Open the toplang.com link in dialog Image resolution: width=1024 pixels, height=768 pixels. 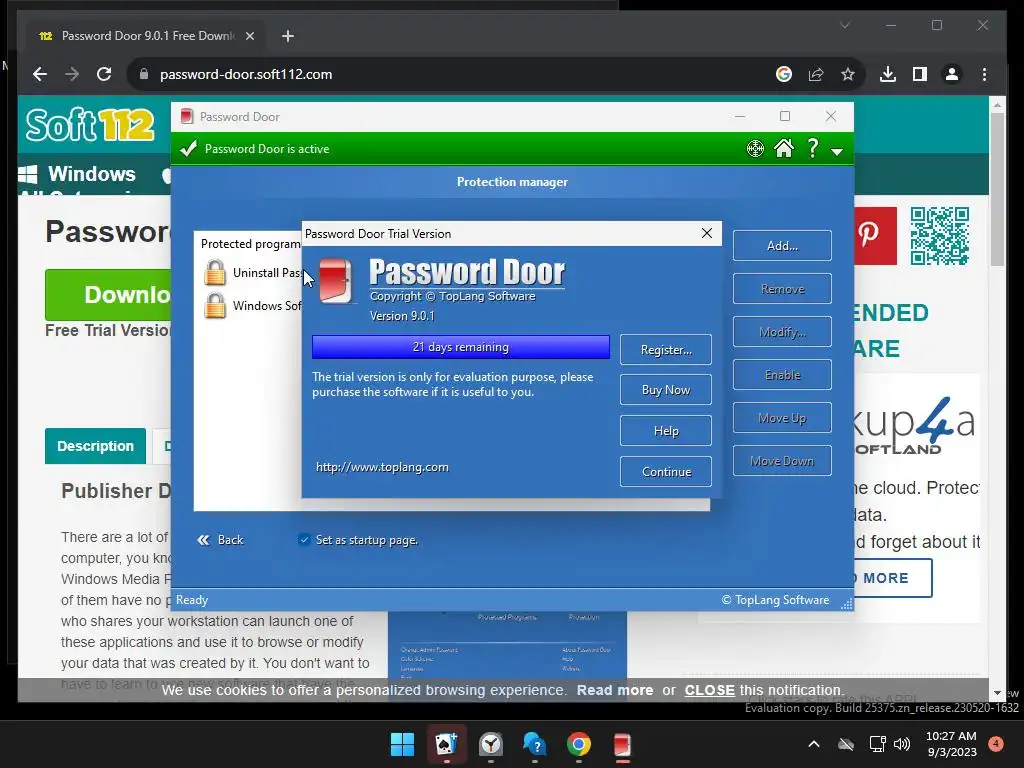pyautogui.click(x=382, y=467)
